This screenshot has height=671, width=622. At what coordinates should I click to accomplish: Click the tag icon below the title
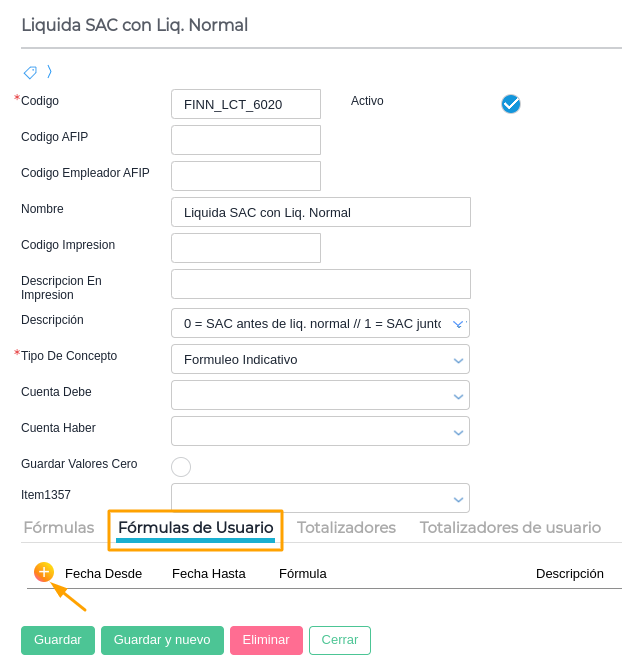(30, 72)
